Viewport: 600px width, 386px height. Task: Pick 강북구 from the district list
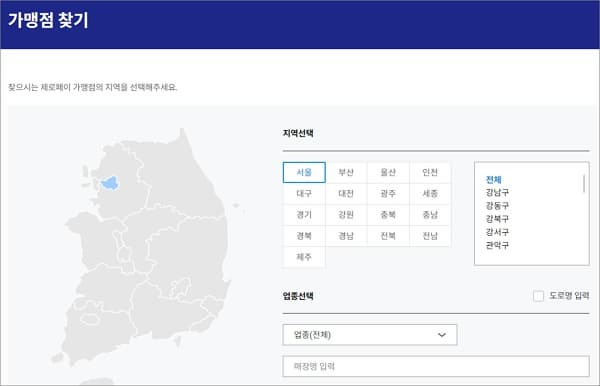click(x=497, y=219)
